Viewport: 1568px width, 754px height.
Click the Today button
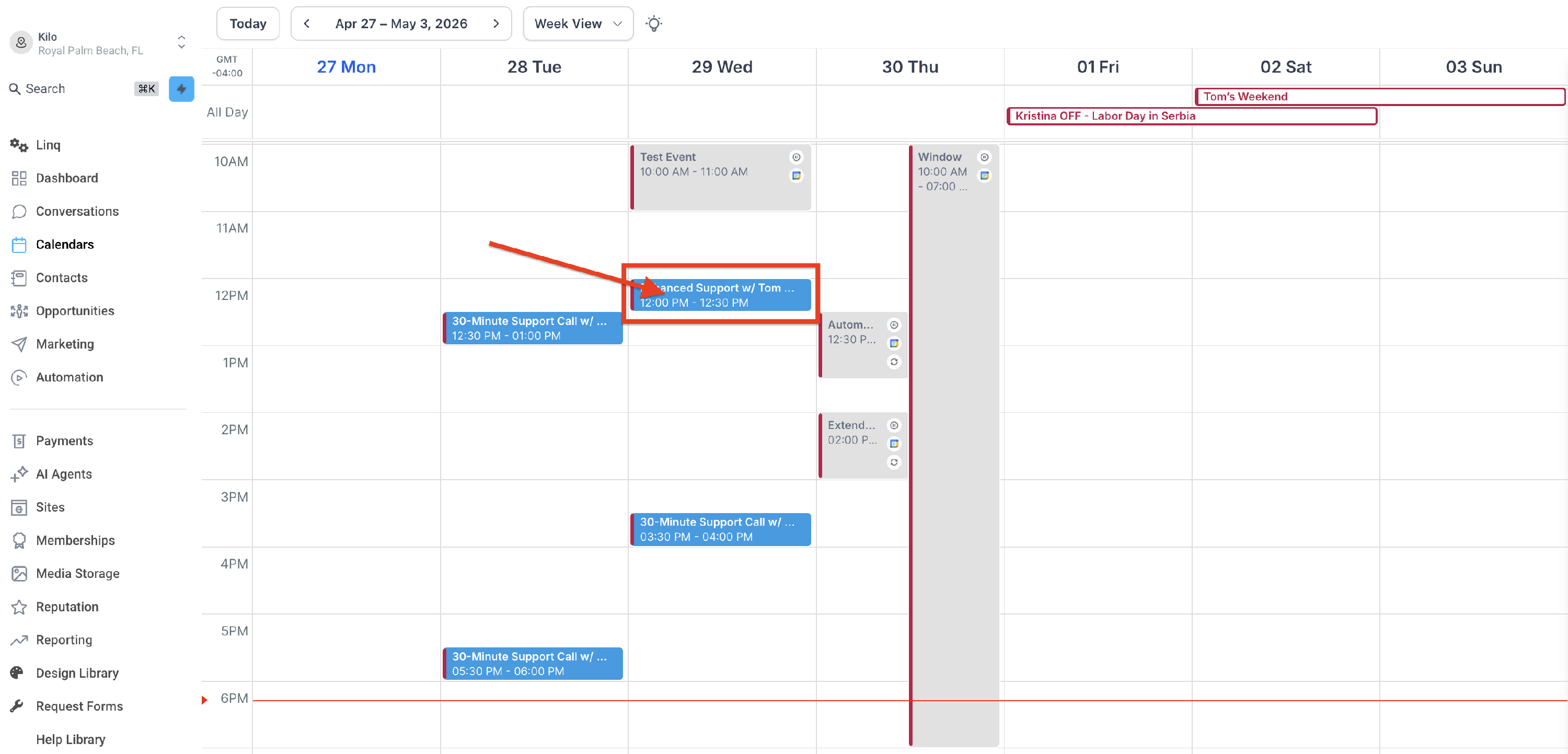click(x=248, y=24)
